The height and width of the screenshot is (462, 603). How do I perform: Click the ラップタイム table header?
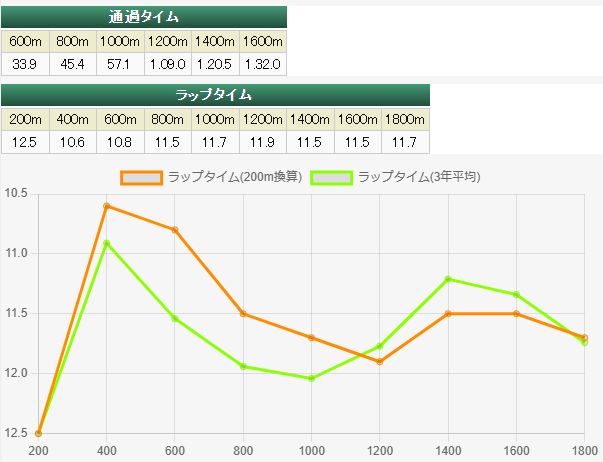(x=214, y=95)
